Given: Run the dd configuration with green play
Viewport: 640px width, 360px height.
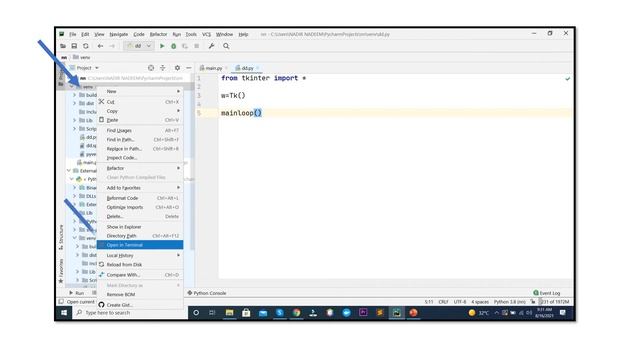Looking at the screenshot, I should 162,46.
